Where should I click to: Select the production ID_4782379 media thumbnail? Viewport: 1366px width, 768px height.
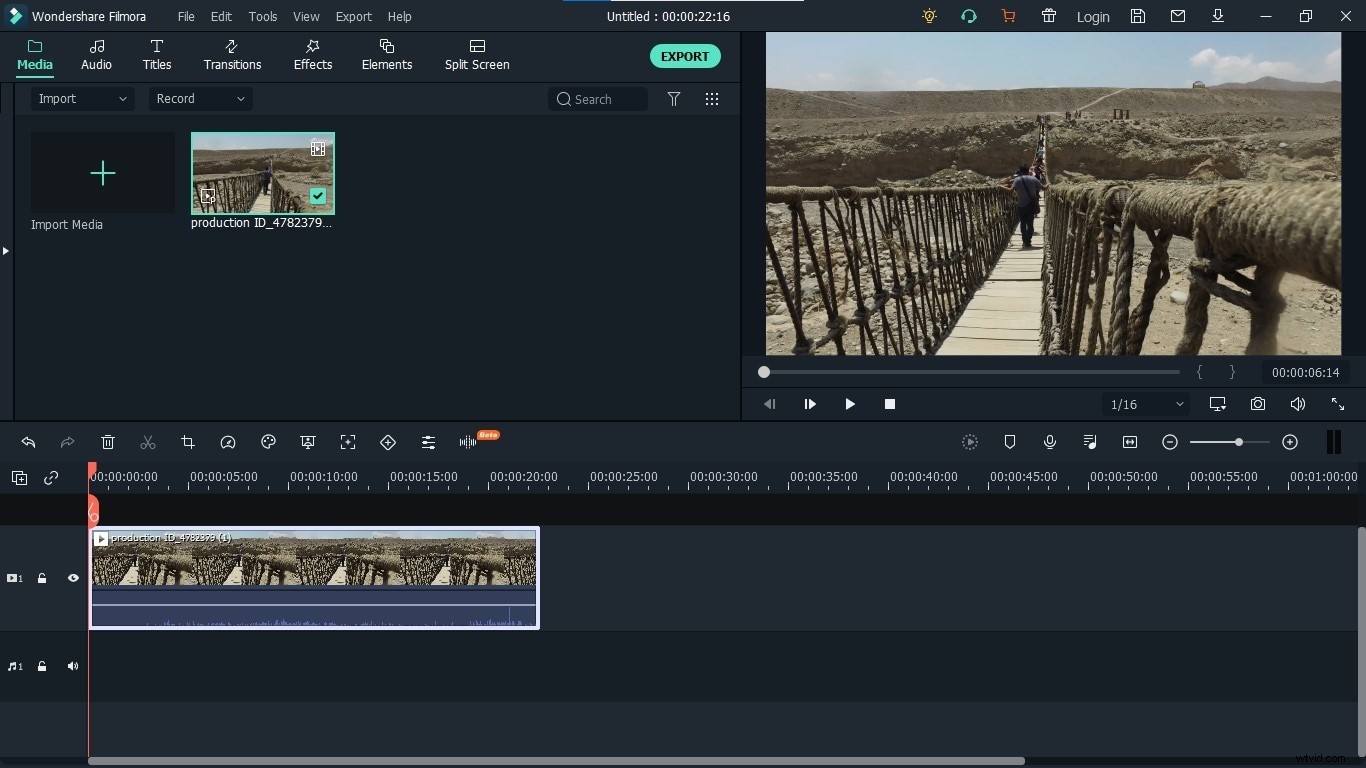click(262, 172)
